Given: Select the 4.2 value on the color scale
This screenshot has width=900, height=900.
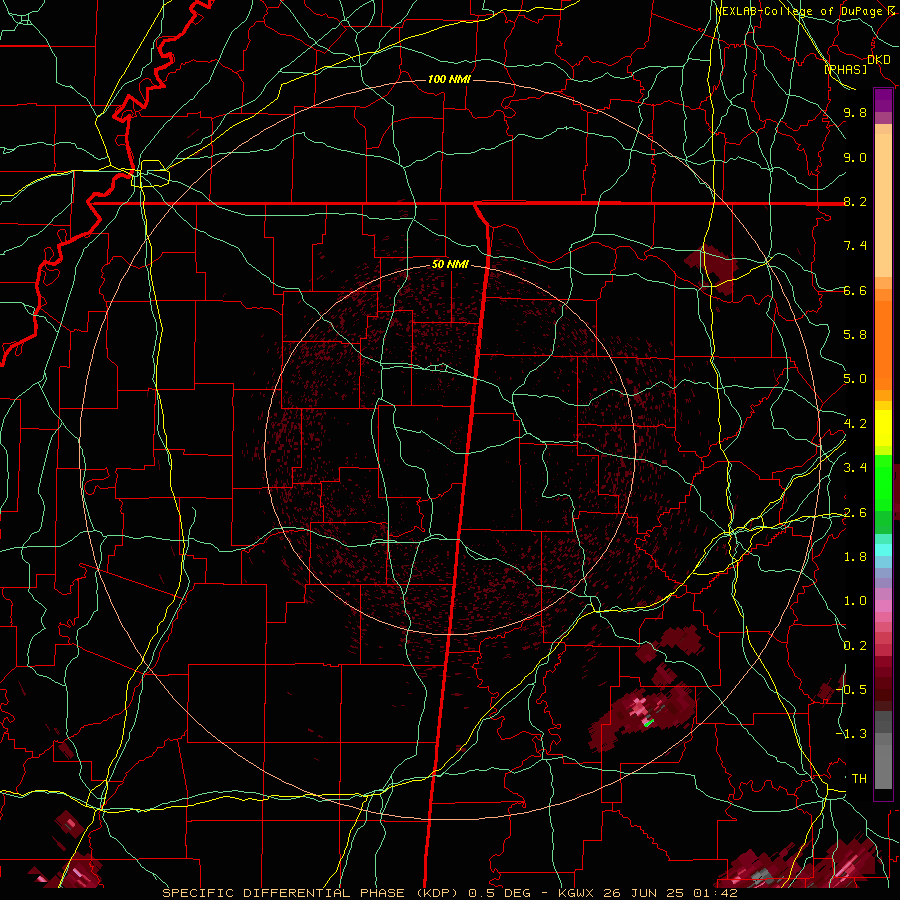Looking at the screenshot, I should click(x=855, y=424).
